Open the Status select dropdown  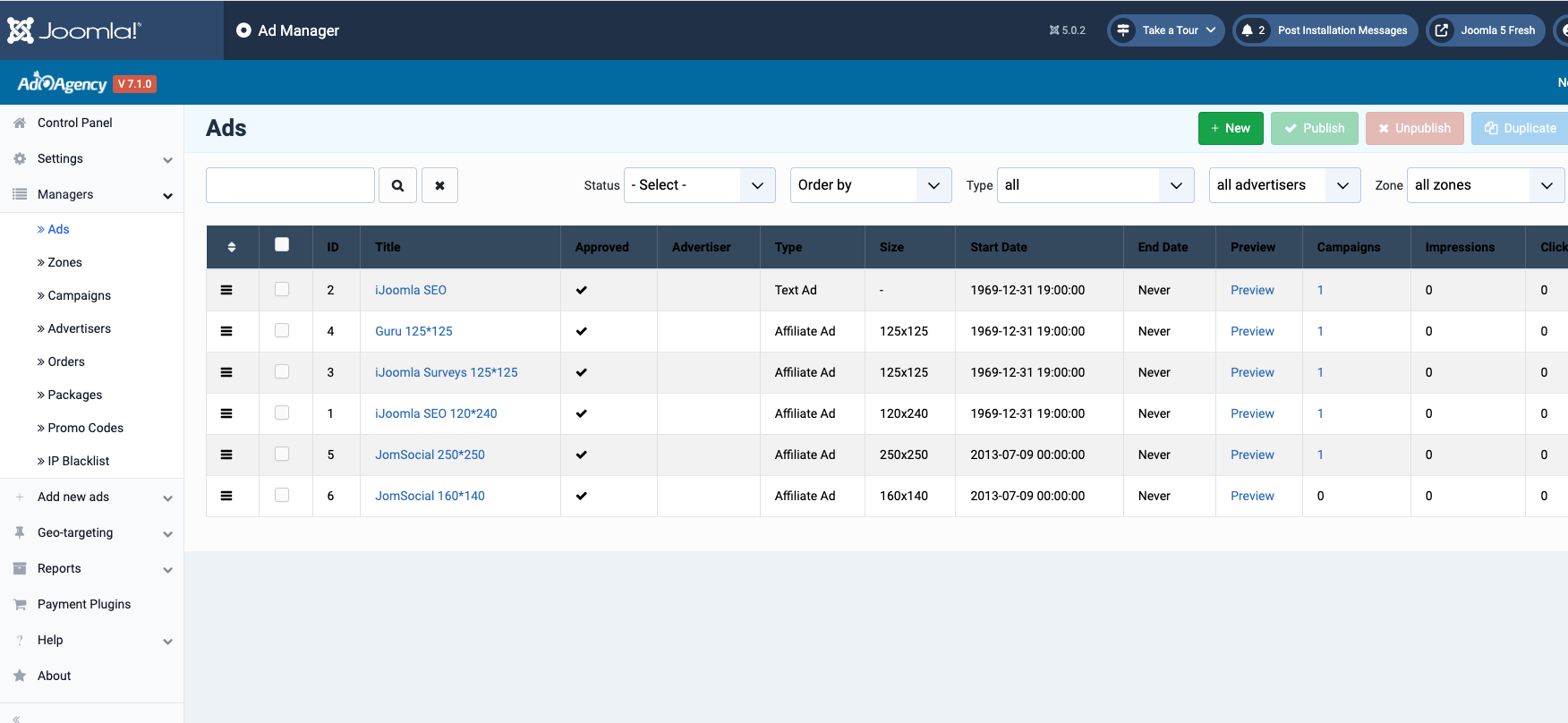(x=699, y=185)
